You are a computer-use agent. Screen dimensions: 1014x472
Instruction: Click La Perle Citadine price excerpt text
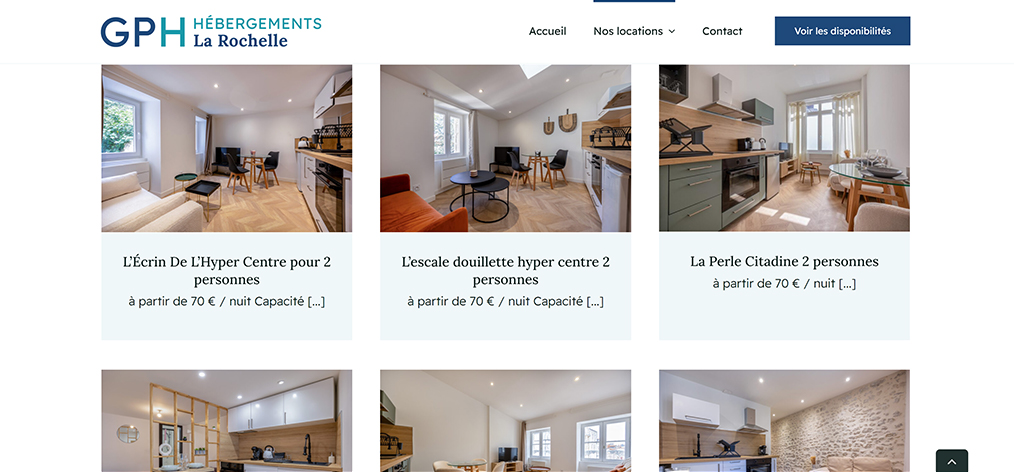pos(784,283)
